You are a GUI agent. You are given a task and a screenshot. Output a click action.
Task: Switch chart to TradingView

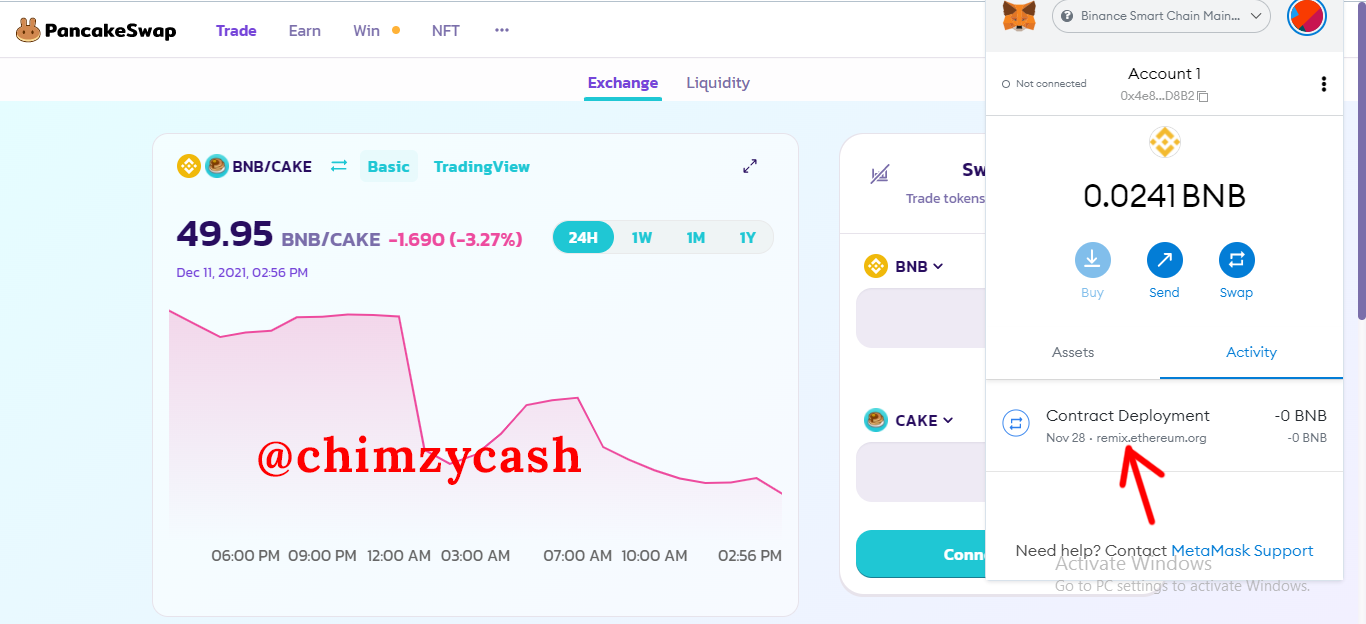[x=482, y=166]
